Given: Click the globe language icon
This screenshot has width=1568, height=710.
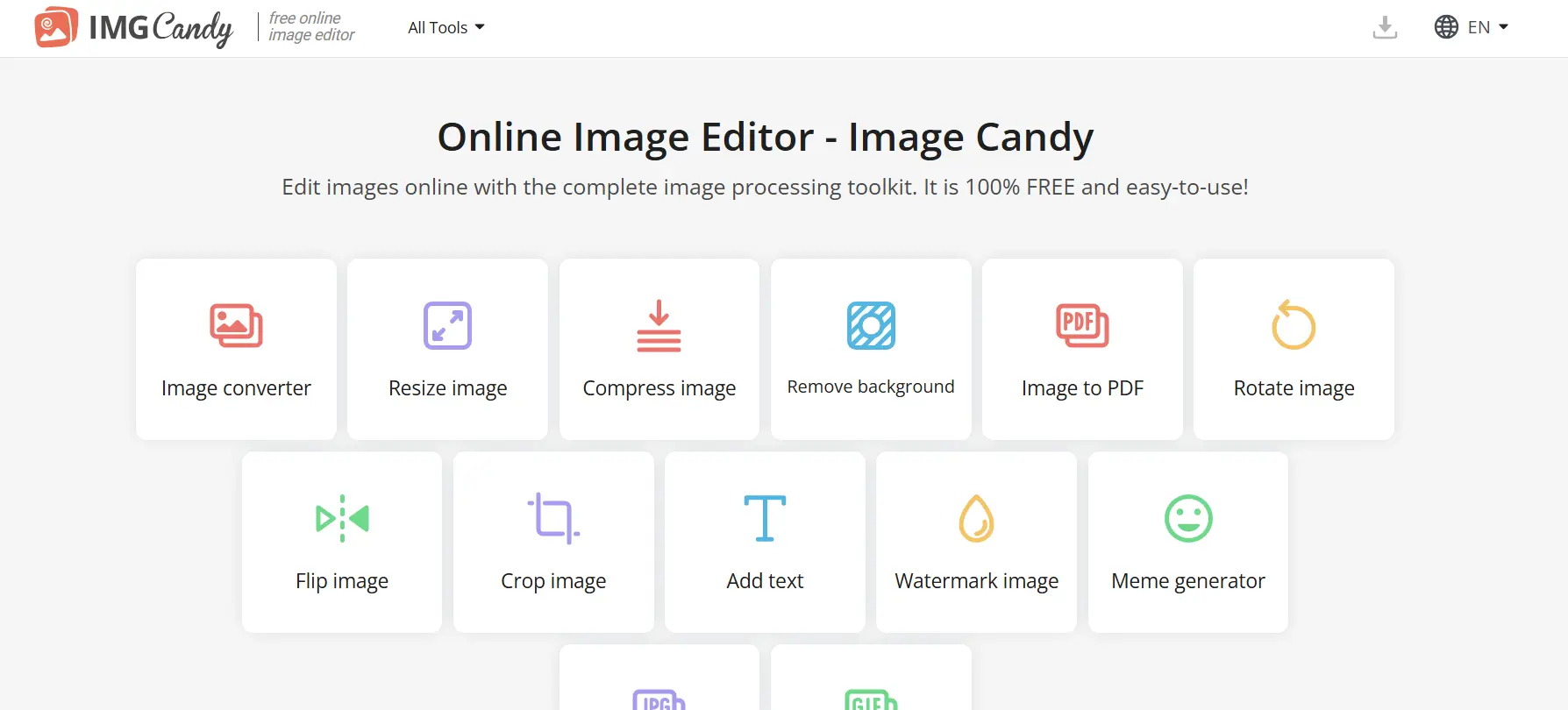Looking at the screenshot, I should [1446, 27].
